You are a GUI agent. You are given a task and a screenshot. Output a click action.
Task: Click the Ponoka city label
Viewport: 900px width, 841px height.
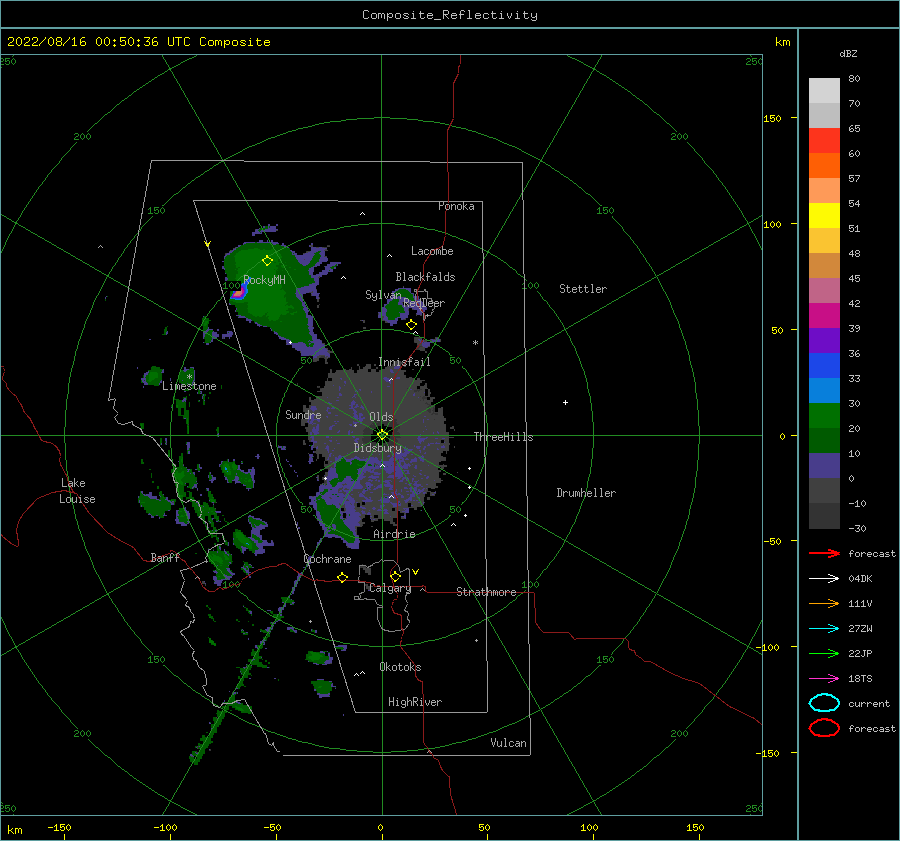456,206
